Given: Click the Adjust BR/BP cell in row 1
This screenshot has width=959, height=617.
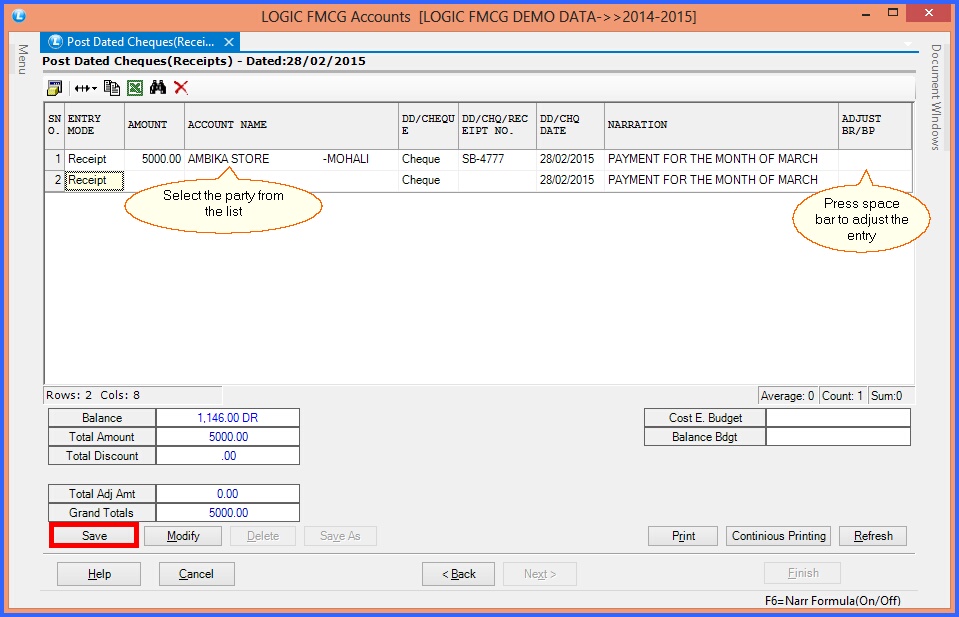Looking at the screenshot, I should coord(875,159).
